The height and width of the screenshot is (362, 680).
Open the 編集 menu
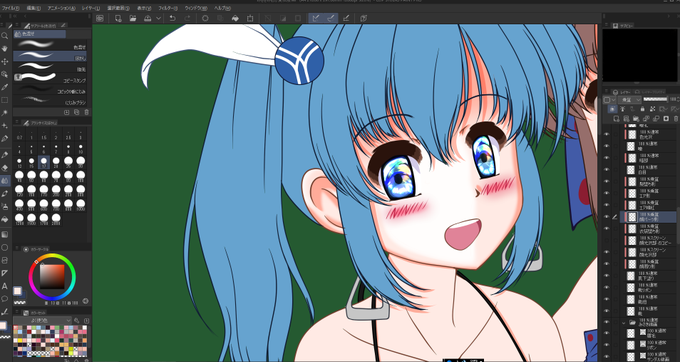tap(33, 8)
